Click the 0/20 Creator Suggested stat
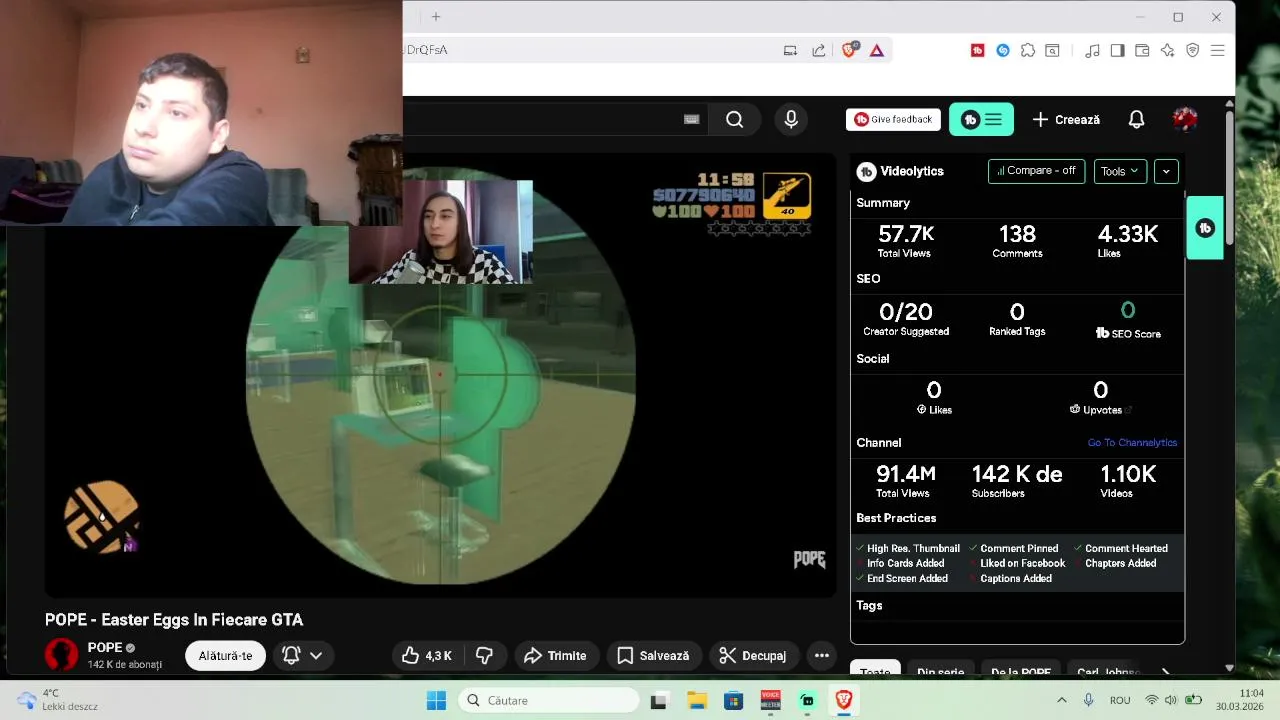The height and width of the screenshot is (720, 1280). click(x=906, y=319)
